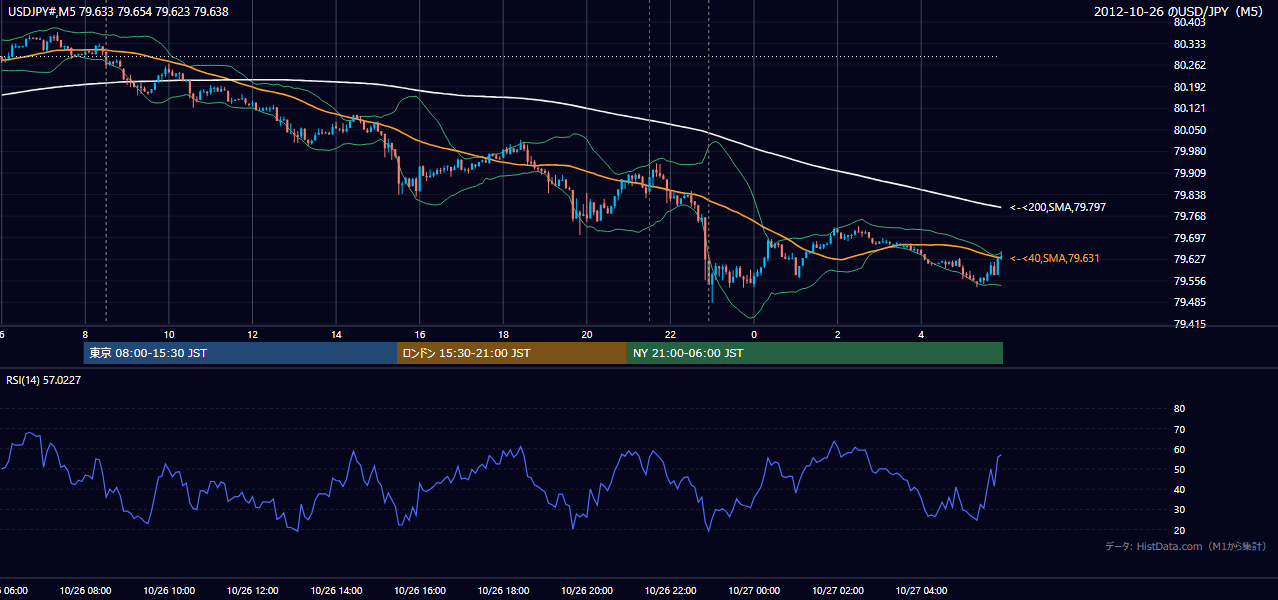Click the 10/26 16:00 time label
Viewport: 1278px width, 600px height.
[x=419, y=591]
